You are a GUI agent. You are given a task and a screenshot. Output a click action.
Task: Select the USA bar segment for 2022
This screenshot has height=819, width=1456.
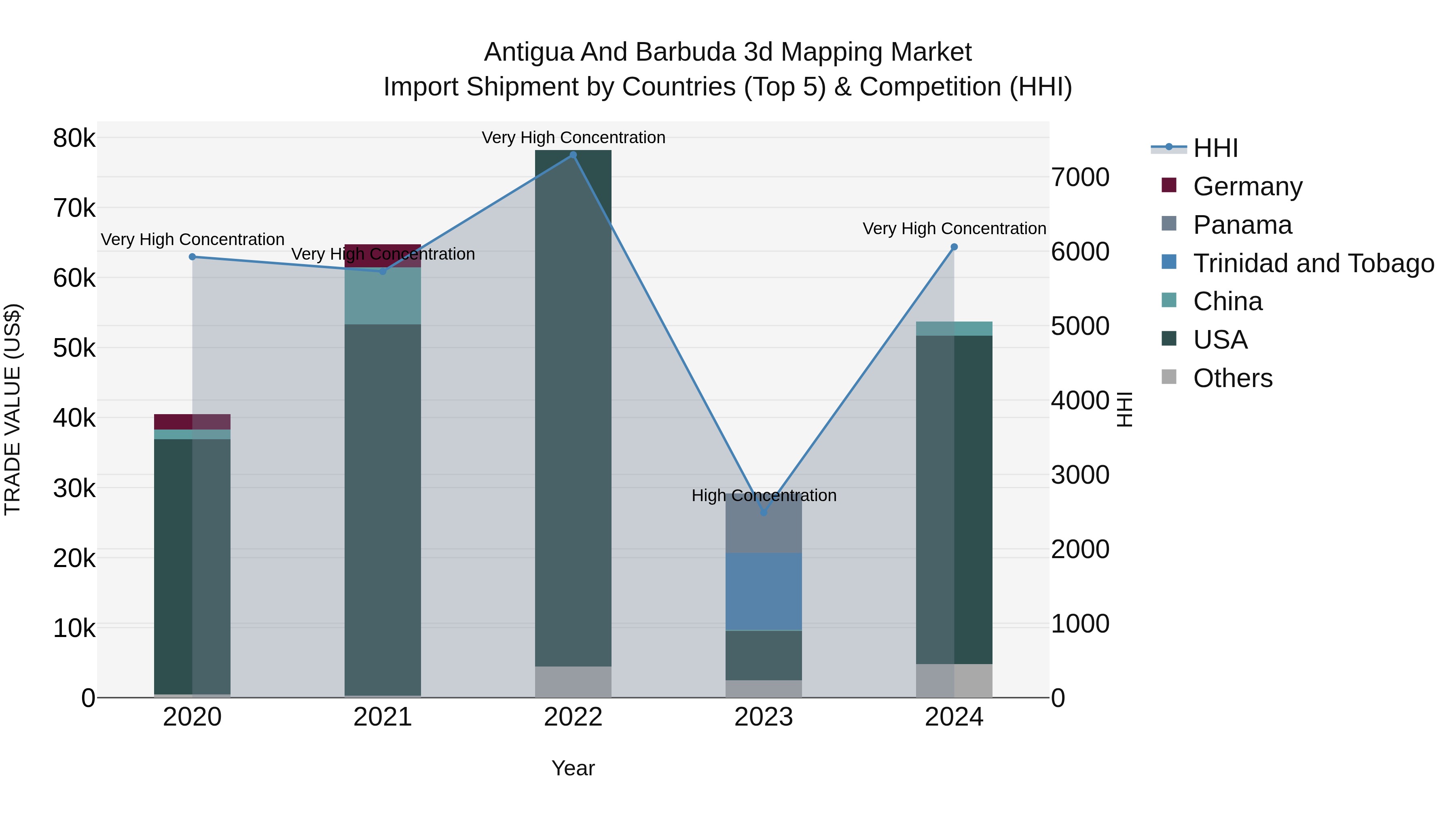point(573,408)
